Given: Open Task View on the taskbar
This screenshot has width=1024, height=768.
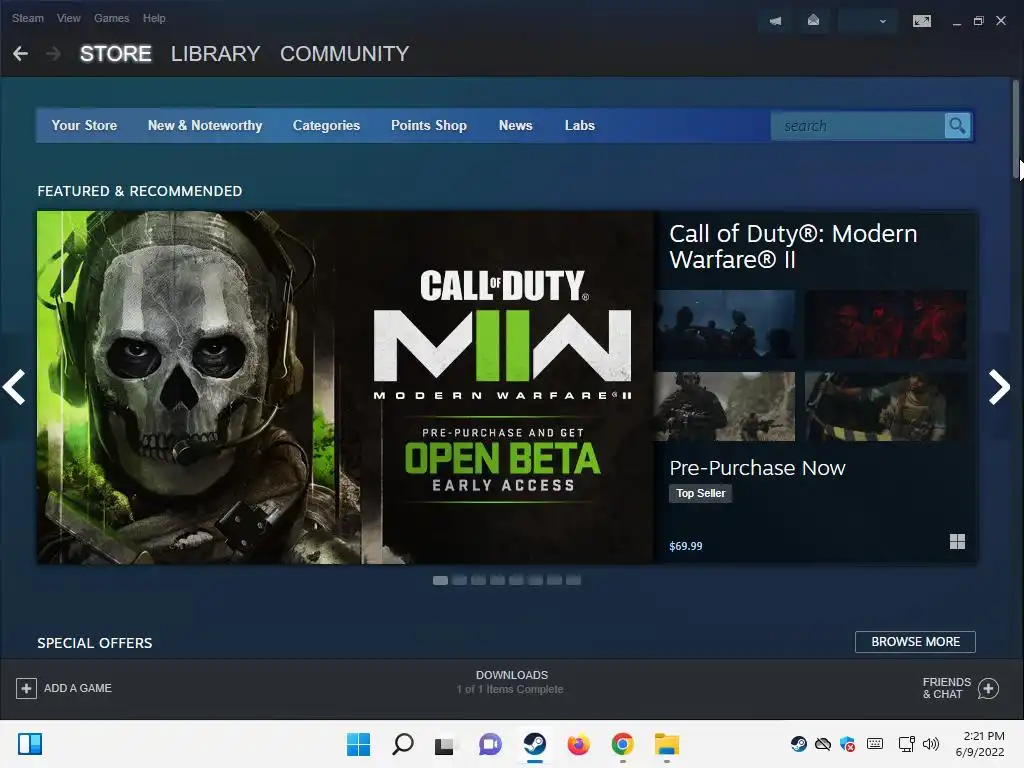Looking at the screenshot, I should (x=445, y=744).
